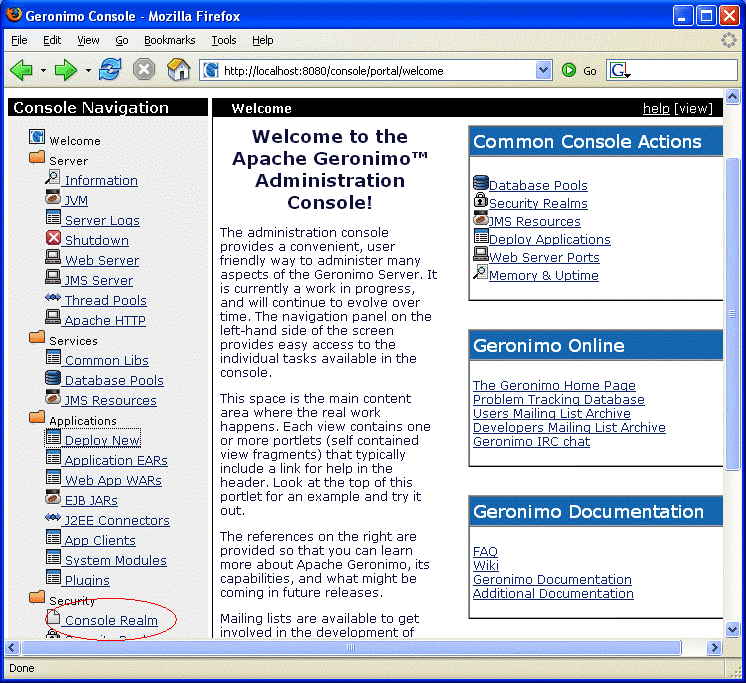
Task: Click the red X Shutdown icon
Action: tap(53, 237)
